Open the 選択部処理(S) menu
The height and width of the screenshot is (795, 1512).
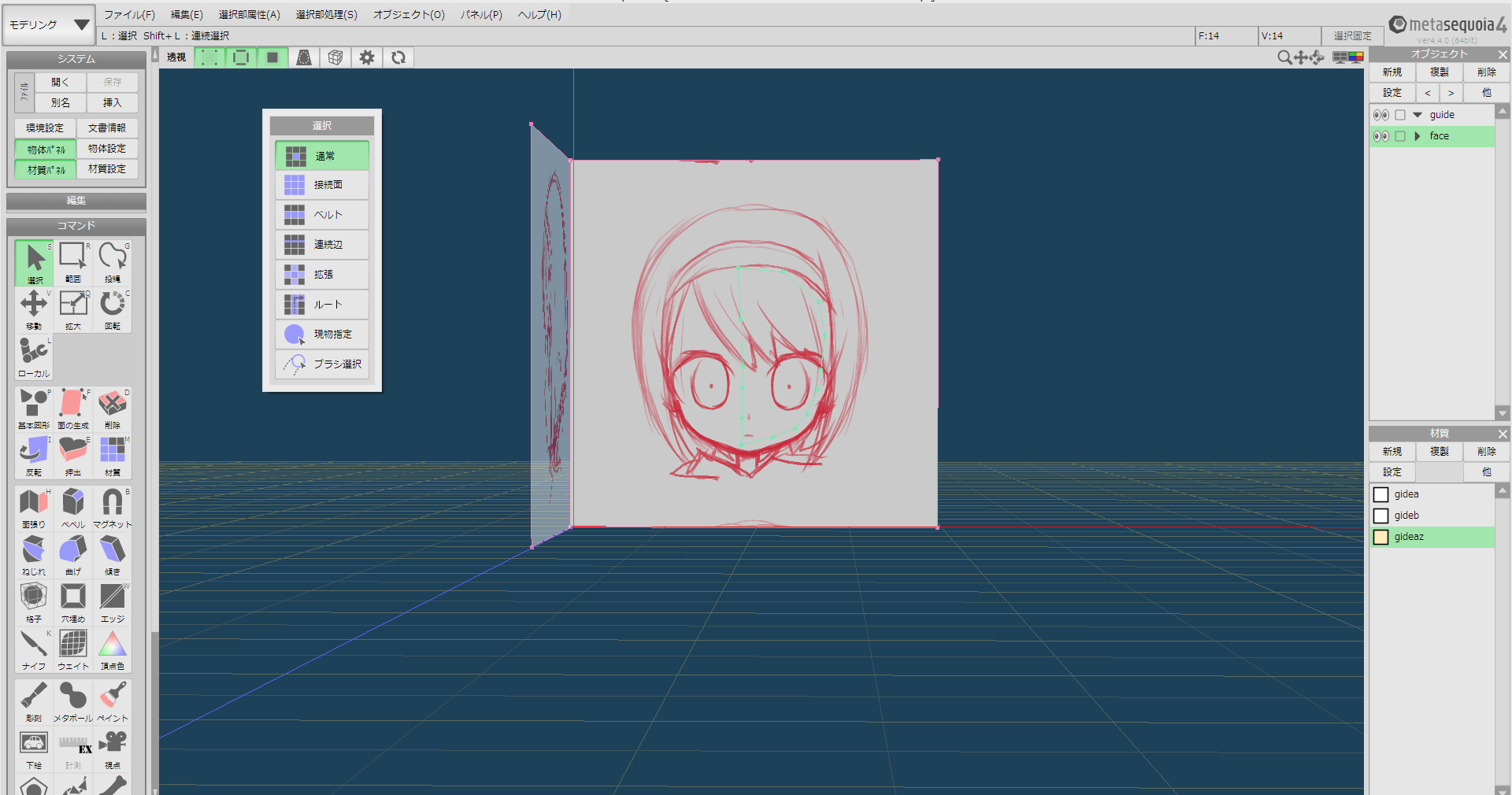click(326, 15)
